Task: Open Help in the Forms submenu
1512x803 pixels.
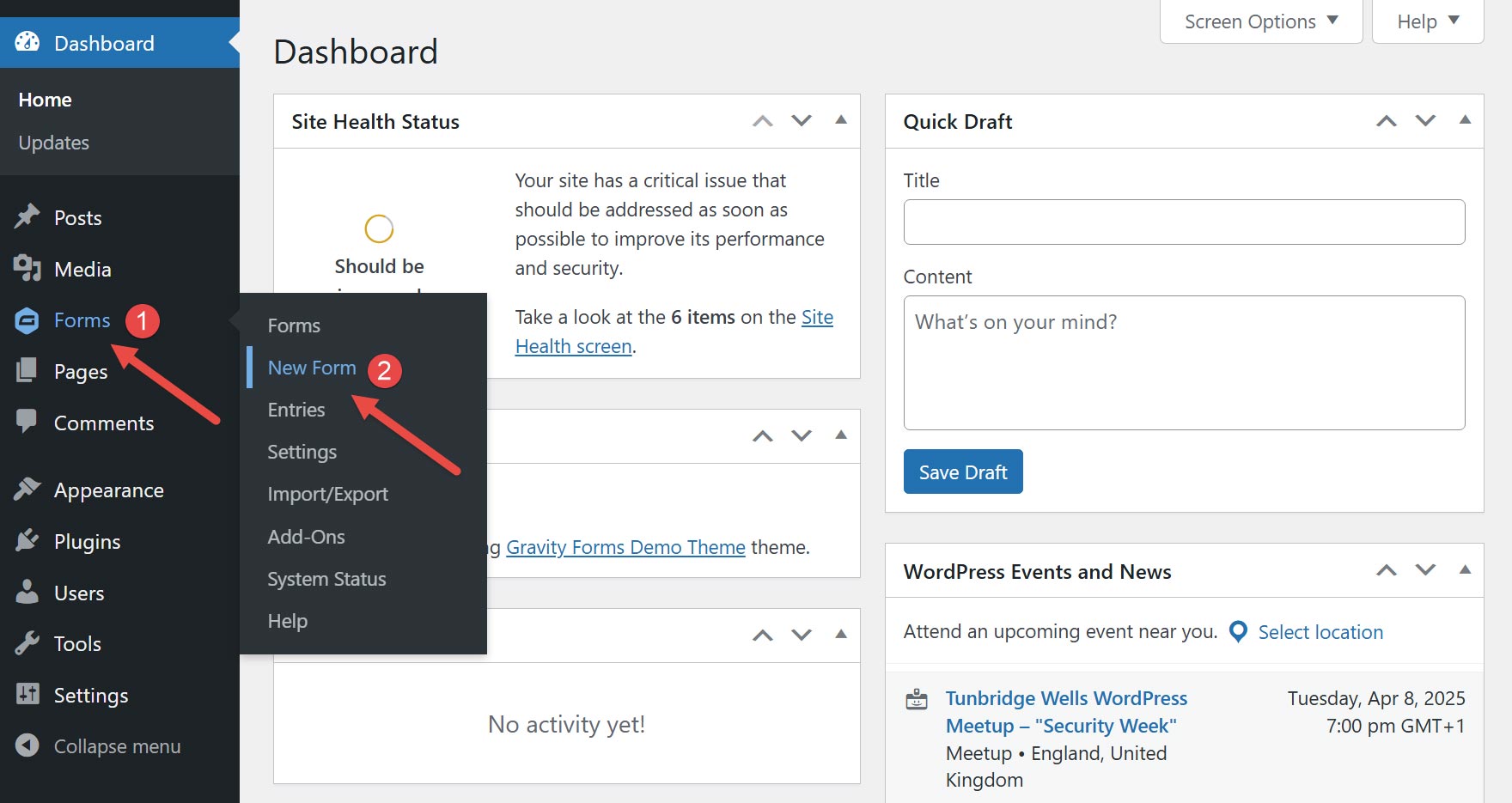Action: 287,621
